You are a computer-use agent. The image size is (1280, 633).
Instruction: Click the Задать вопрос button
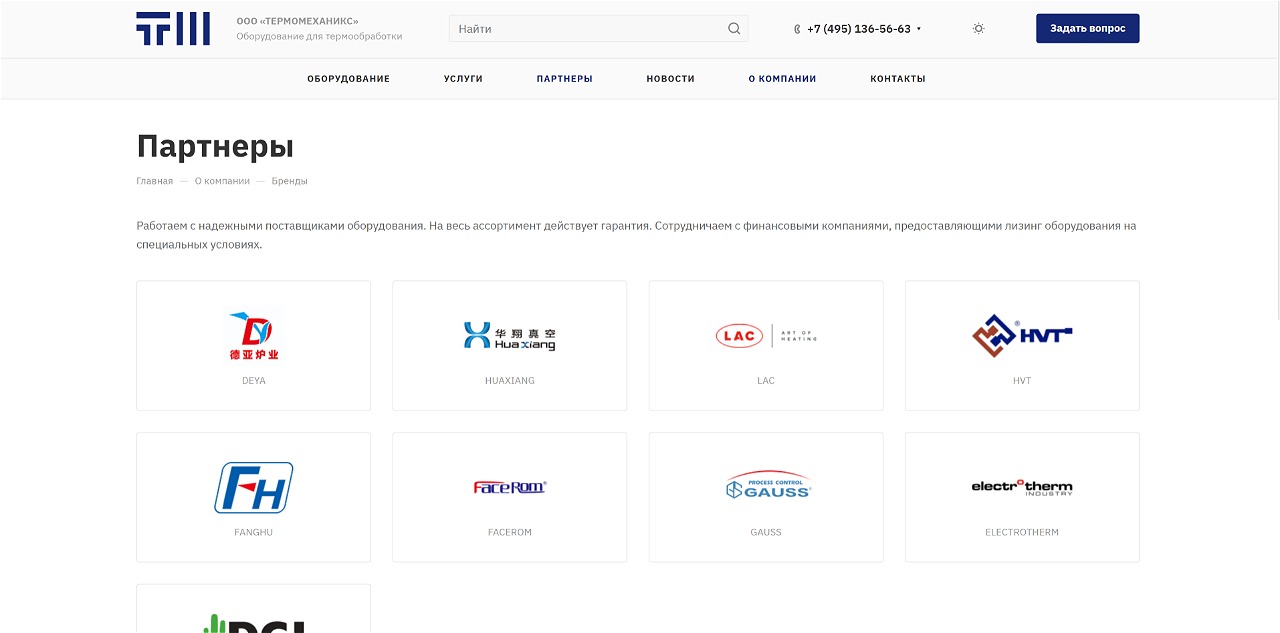(x=1087, y=28)
